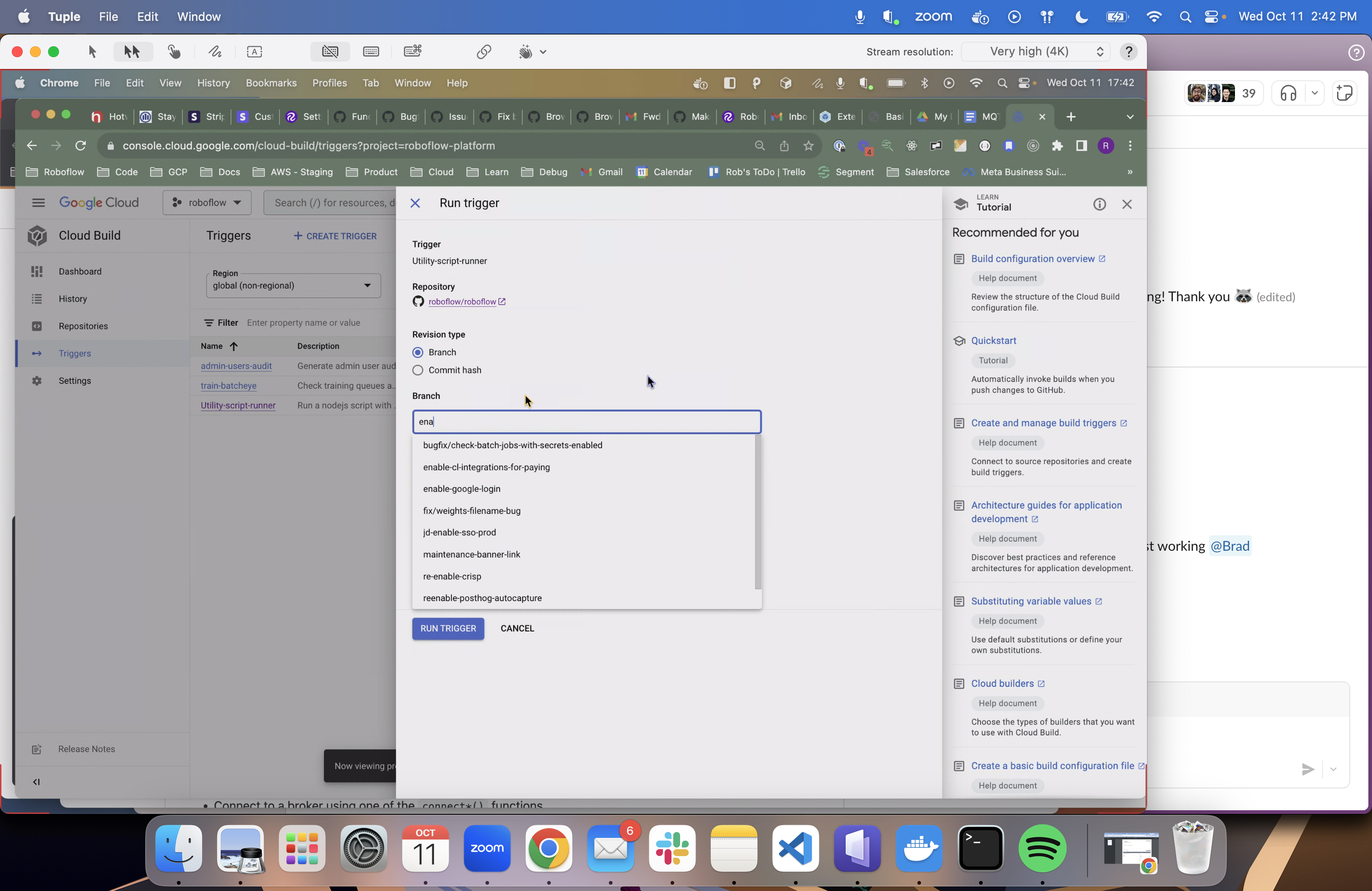The image size is (1372, 891).
Task: Open Cloud Build Dashboard icon in sidebar
Action: (x=37, y=271)
